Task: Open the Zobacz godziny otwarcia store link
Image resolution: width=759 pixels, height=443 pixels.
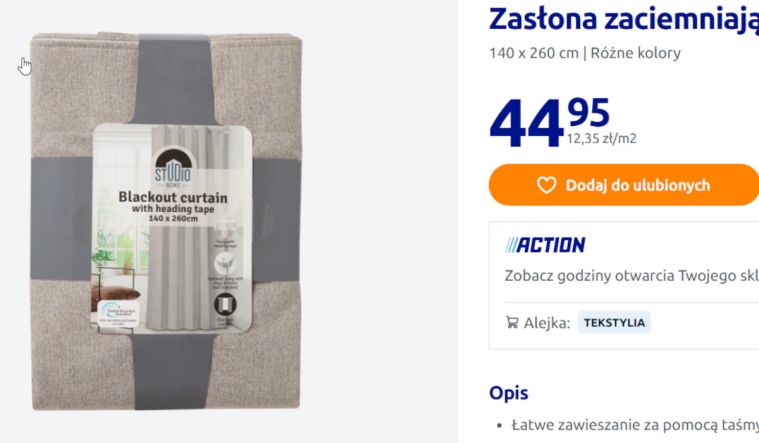Action: 632,275
